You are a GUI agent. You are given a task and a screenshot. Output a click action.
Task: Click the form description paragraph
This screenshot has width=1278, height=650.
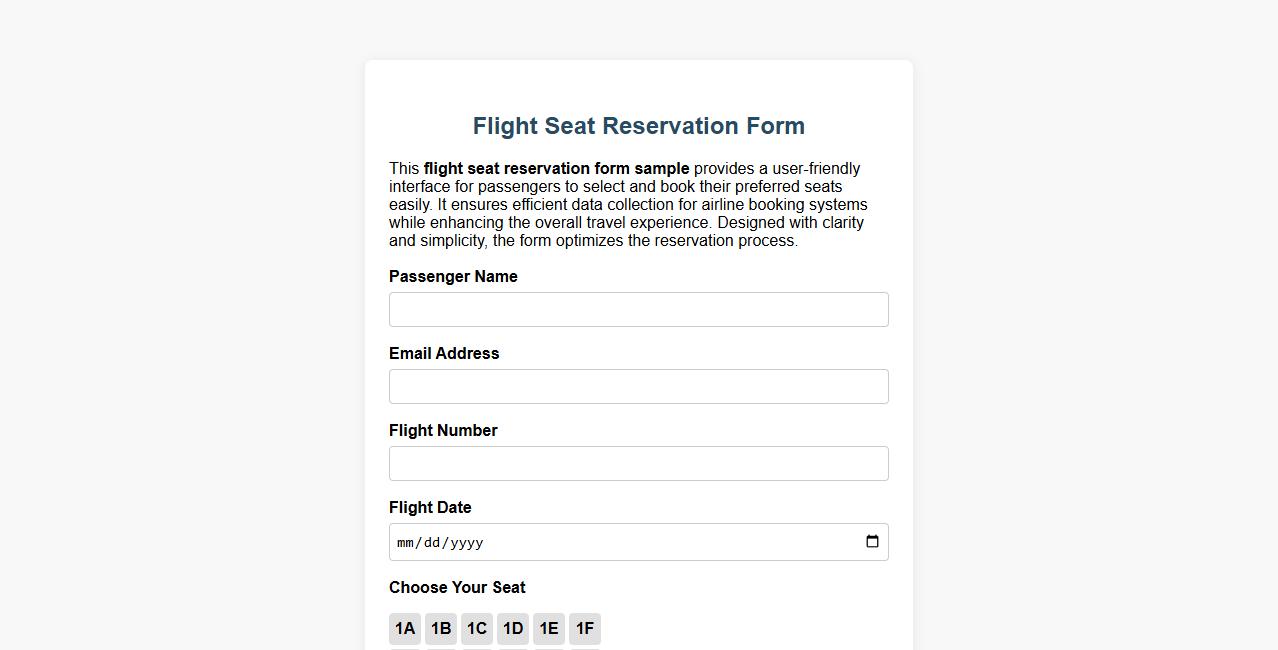coord(628,204)
